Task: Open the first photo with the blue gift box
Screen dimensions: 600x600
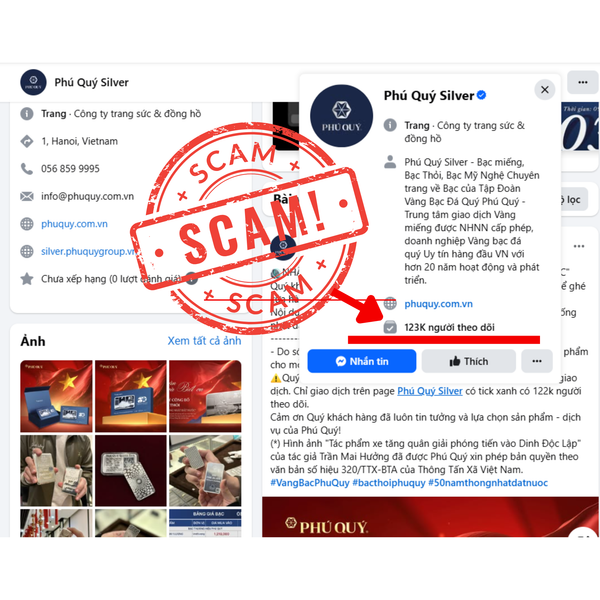Action: [x=56, y=396]
